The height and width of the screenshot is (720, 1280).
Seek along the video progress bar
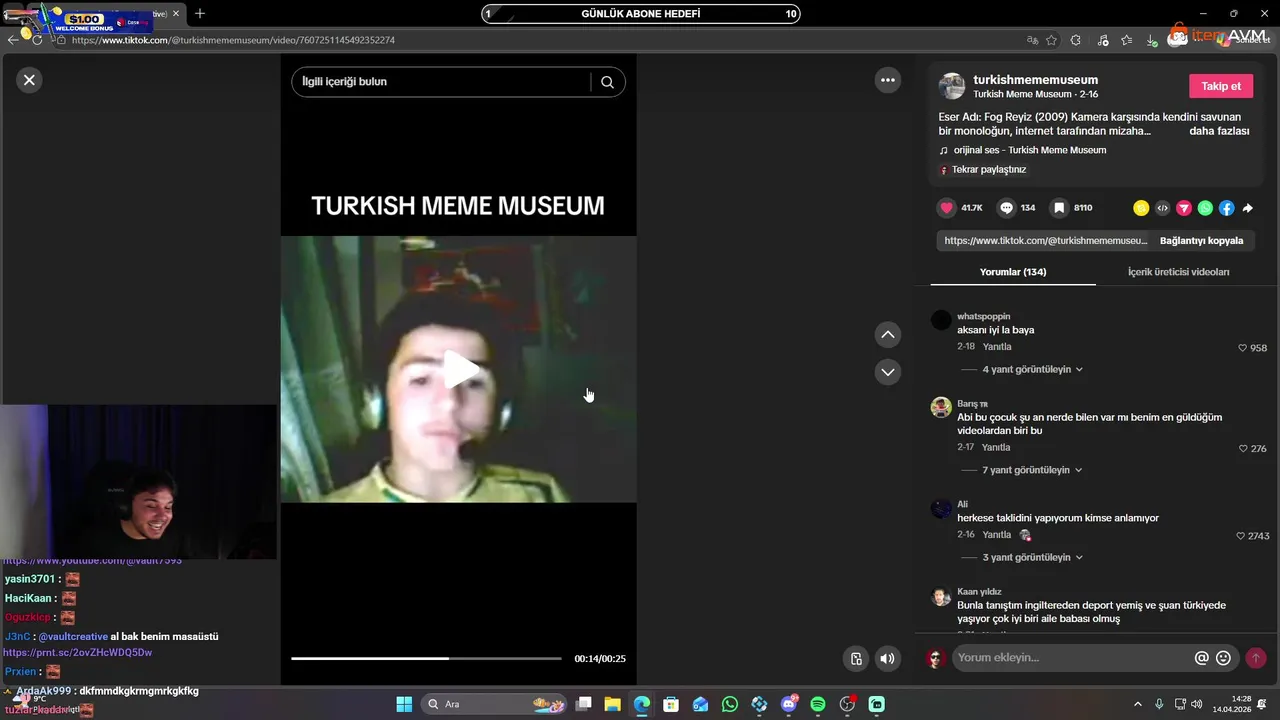coord(426,658)
